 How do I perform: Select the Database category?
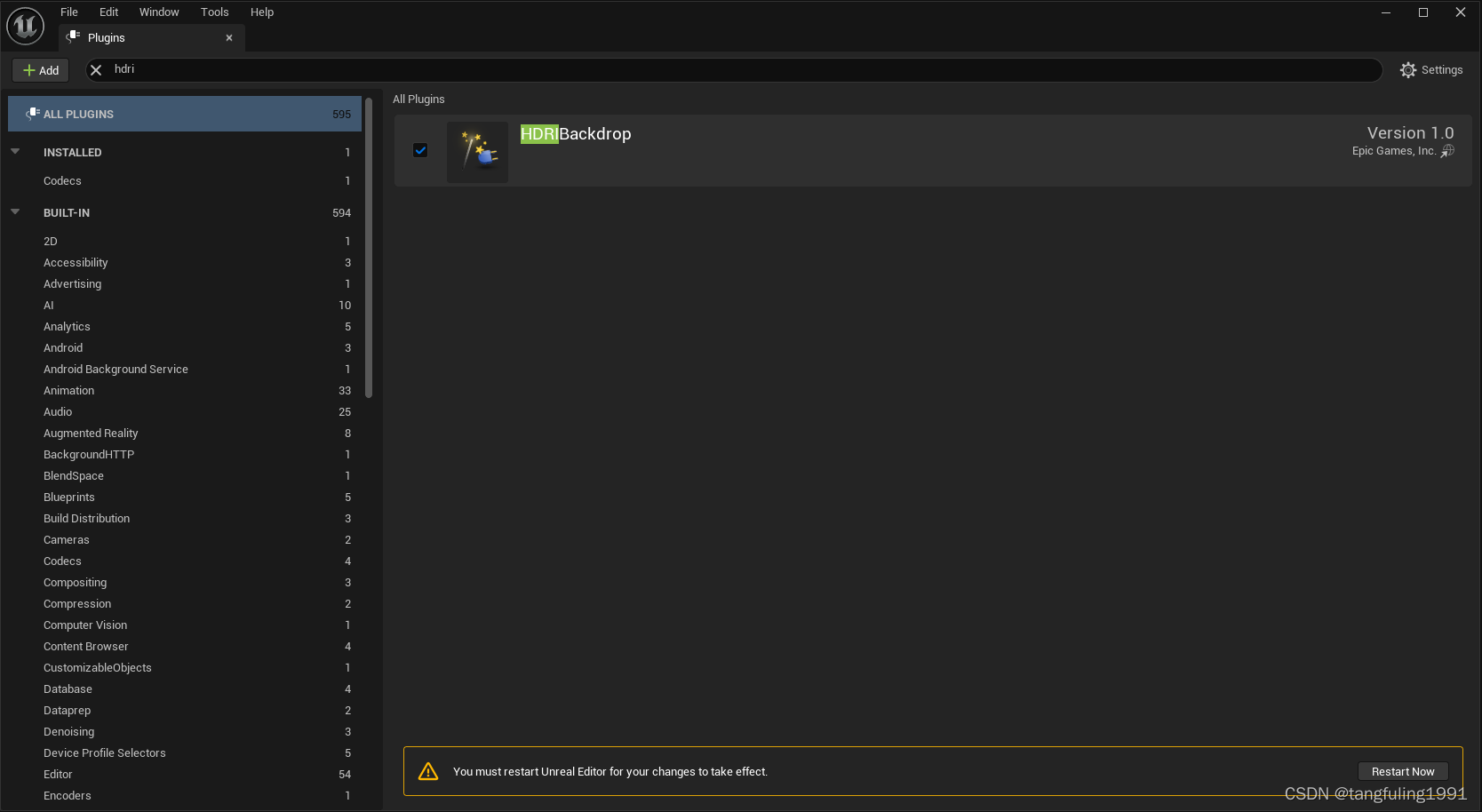click(185, 689)
